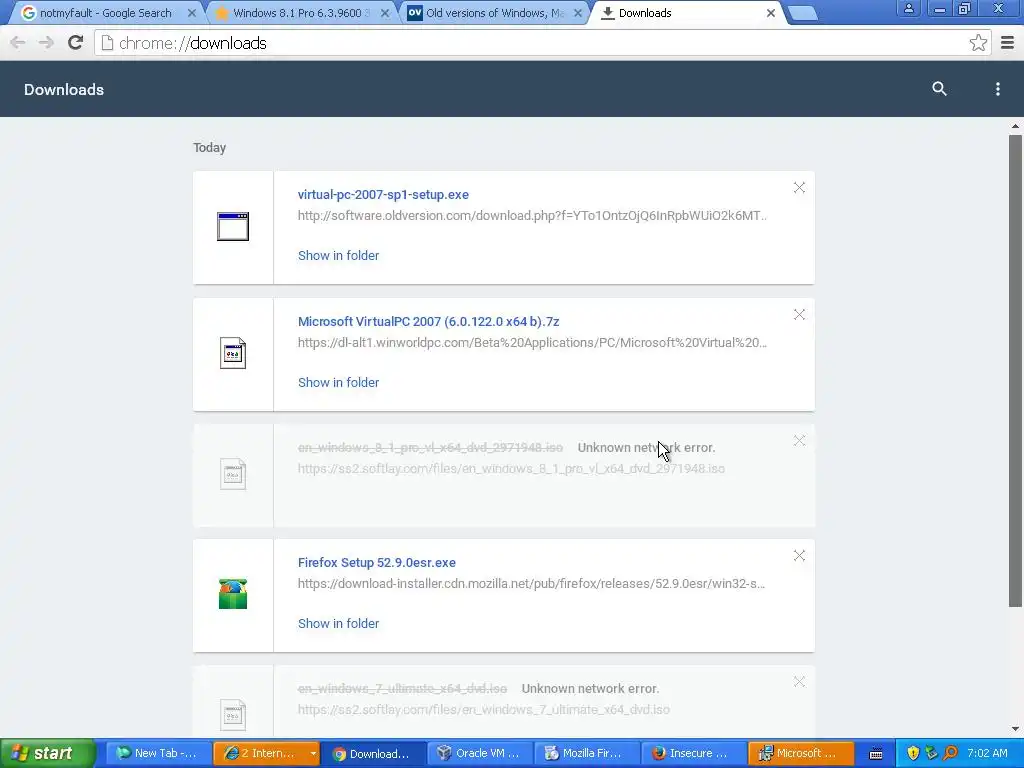1024x768 pixels.
Task: Switch to Oracle VM taskbar window
Action: pyautogui.click(x=480, y=754)
